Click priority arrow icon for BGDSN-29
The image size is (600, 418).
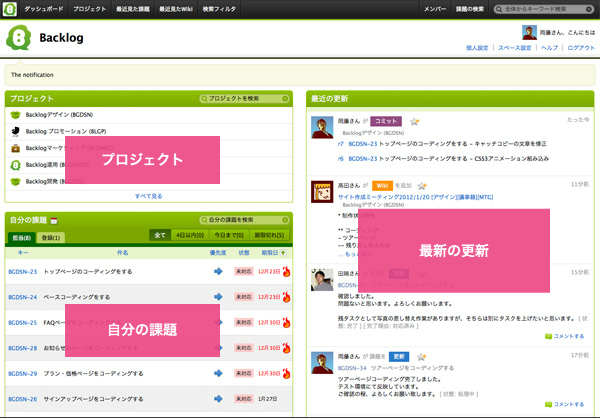pyautogui.click(x=218, y=373)
